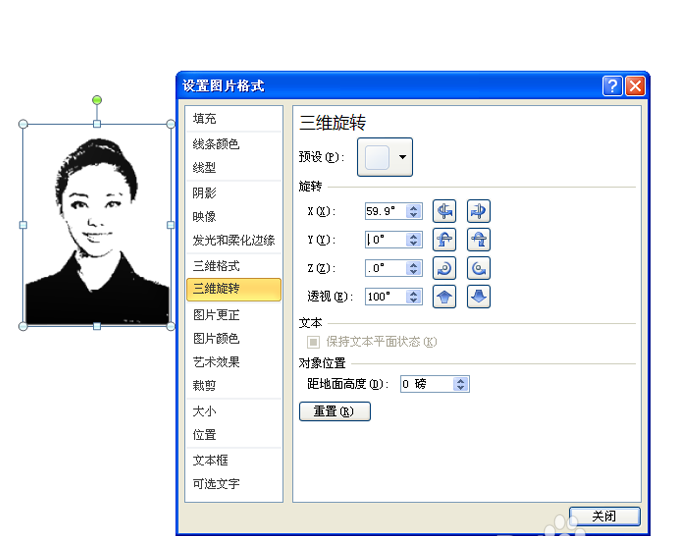Click the rotate up Y axis icon
This screenshot has height=536, width=682.
(x=444, y=240)
